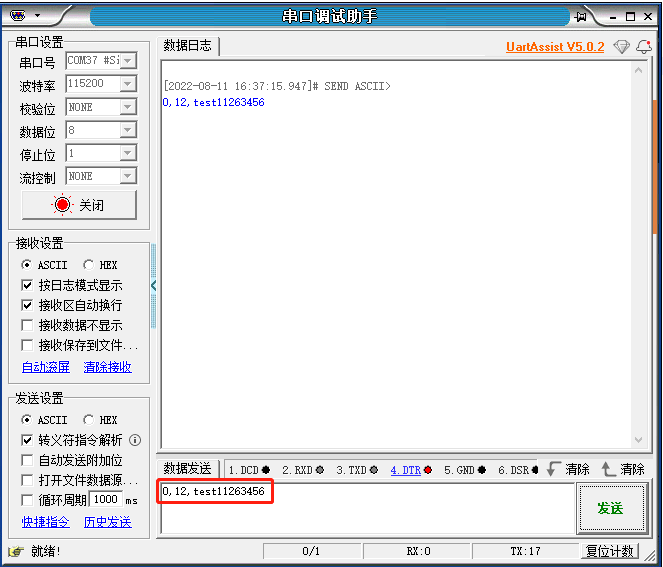Switch to the 数据发送 tab
Screen dimensions: 663x567
click(187, 468)
